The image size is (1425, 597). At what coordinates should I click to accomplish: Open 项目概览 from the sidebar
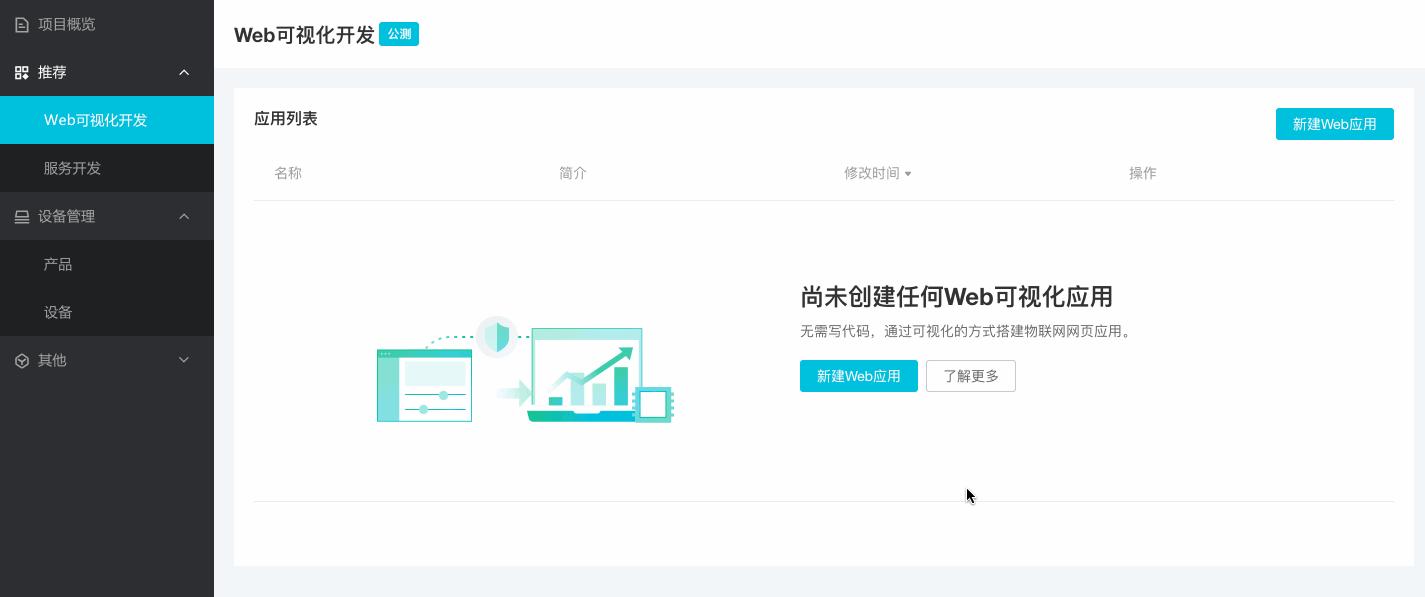pyautogui.click(x=67, y=24)
